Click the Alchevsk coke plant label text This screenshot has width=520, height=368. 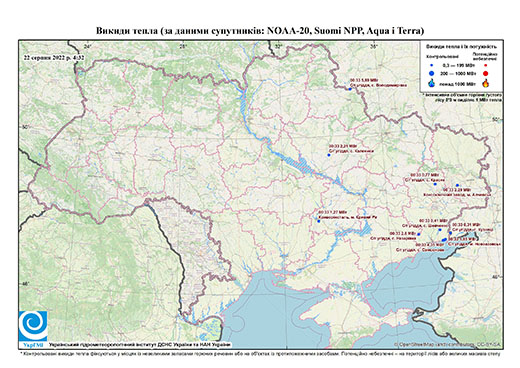457,192
